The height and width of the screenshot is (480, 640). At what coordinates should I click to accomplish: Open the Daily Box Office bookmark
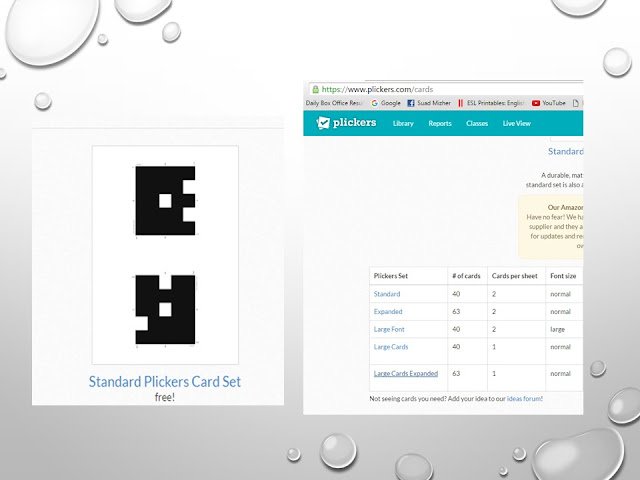pos(333,103)
